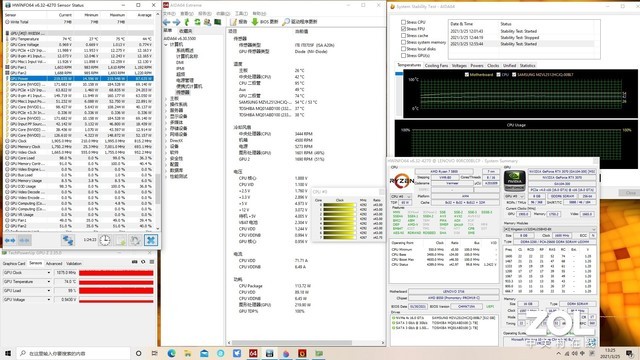Collapse 计算机 tree node in AIDA64

pos(166,44)
